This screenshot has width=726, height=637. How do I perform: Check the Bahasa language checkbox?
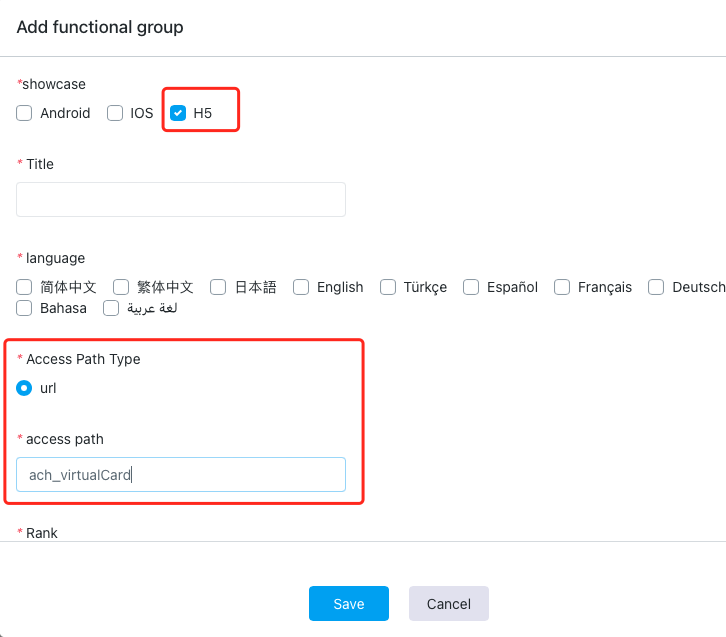(x=24, y=308)
